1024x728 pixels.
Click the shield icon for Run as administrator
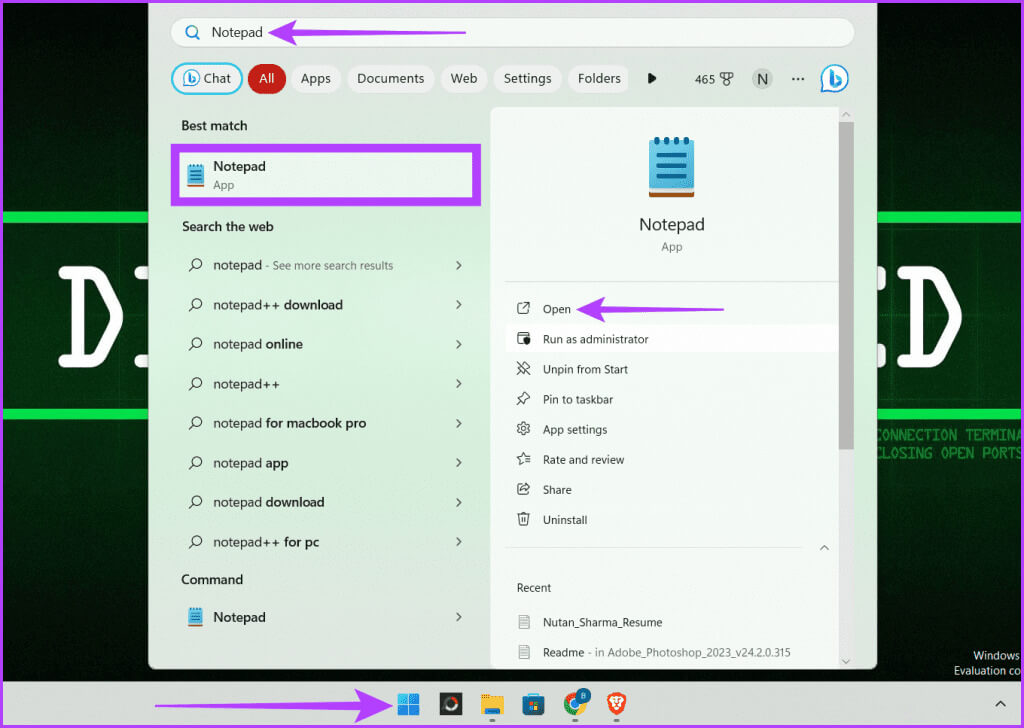coord(524,338)
